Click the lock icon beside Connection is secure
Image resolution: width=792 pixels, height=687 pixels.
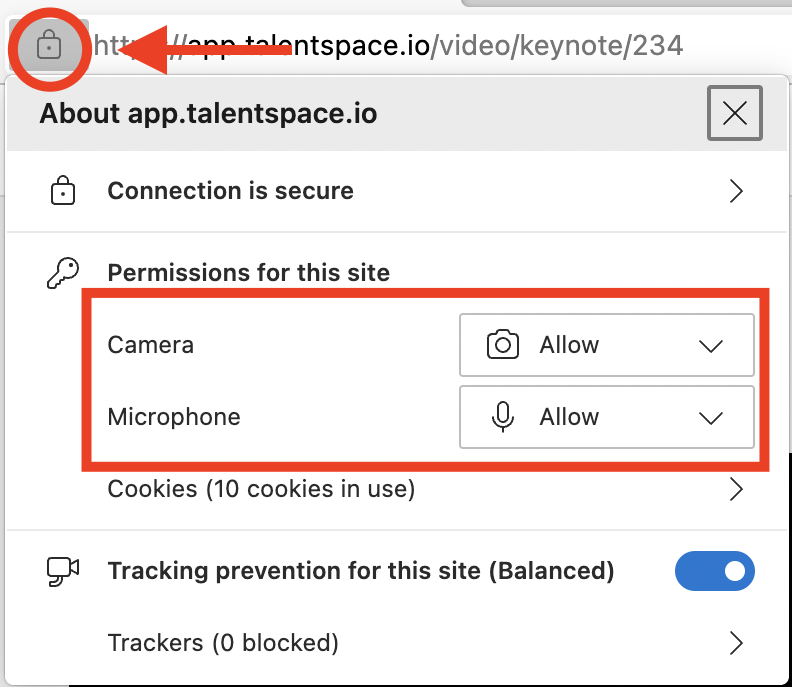click(x=63, y=191)
